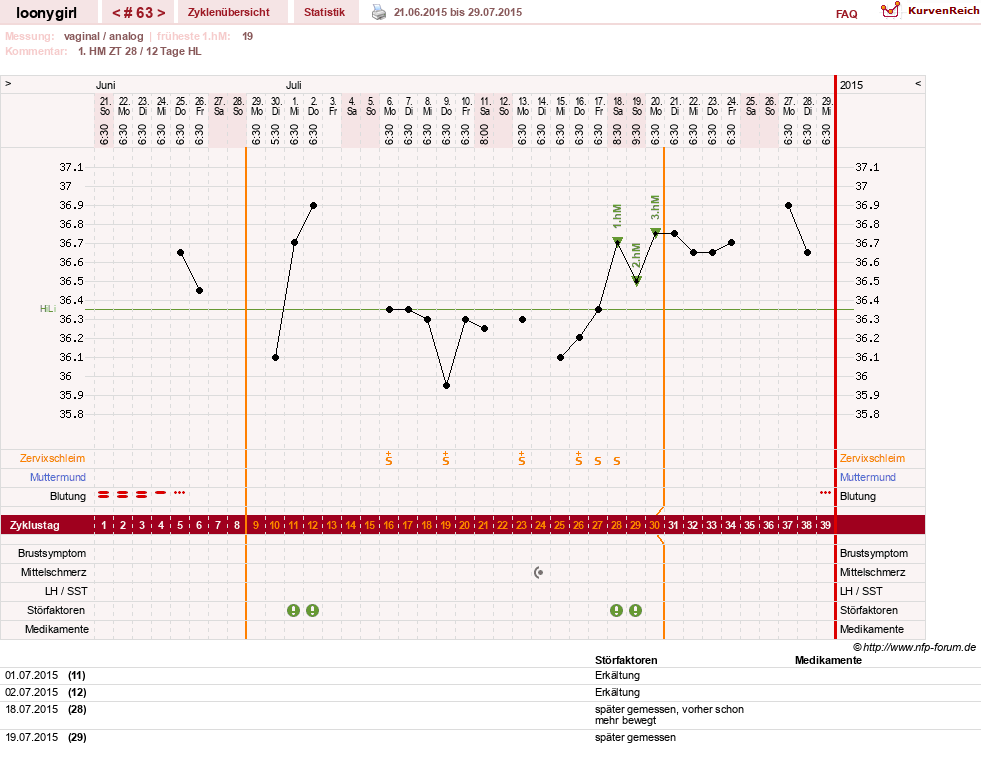Click the 8:00 measuring time on 11. Sa
981x773 pixels.
pyautogui.click(x=484, y=134)
